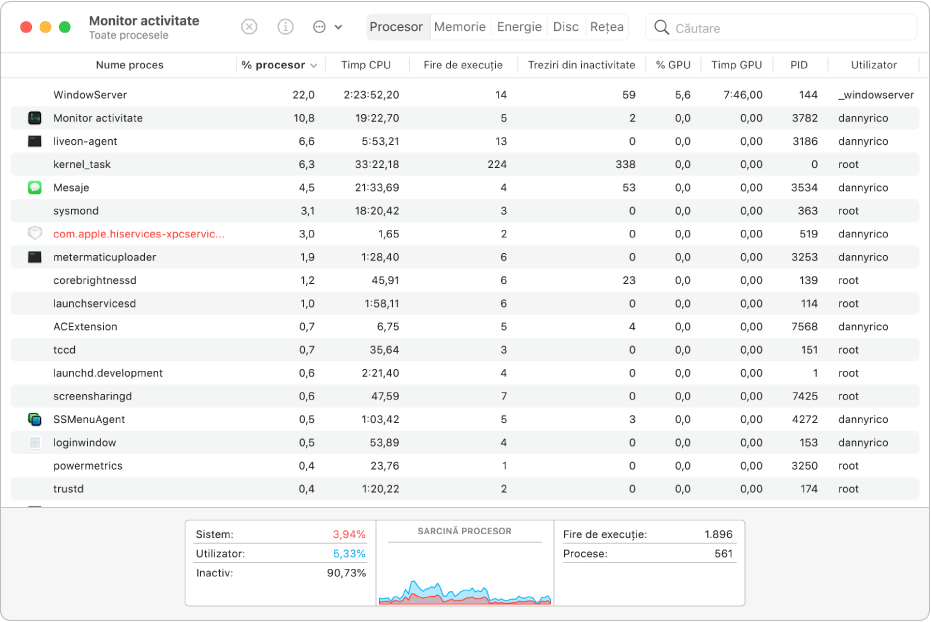This screenshot has height=622, width=931.
Task: Click the 338 wakeups cell of kernel_task
Action: click(x=625, y=164)
